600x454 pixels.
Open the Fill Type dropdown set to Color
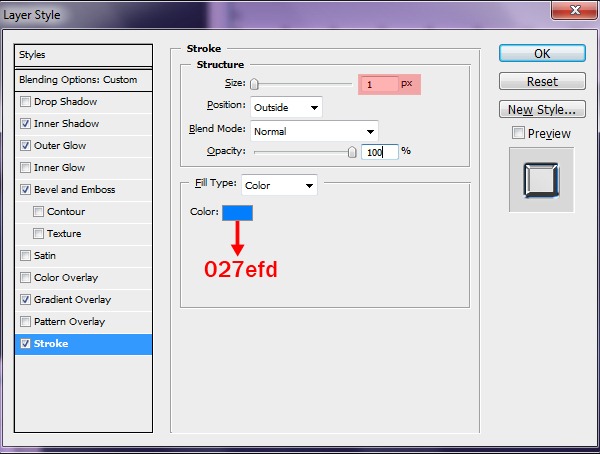tap(279, 185)
